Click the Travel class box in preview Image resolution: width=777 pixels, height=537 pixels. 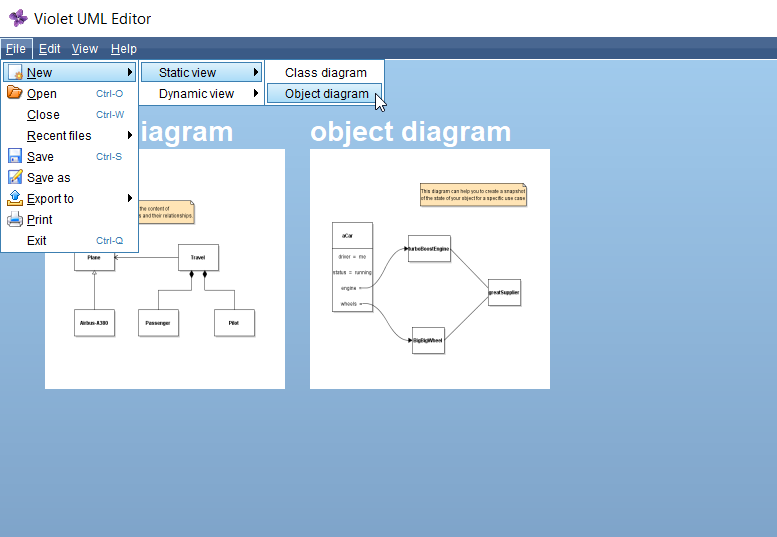tap(198, 257)
